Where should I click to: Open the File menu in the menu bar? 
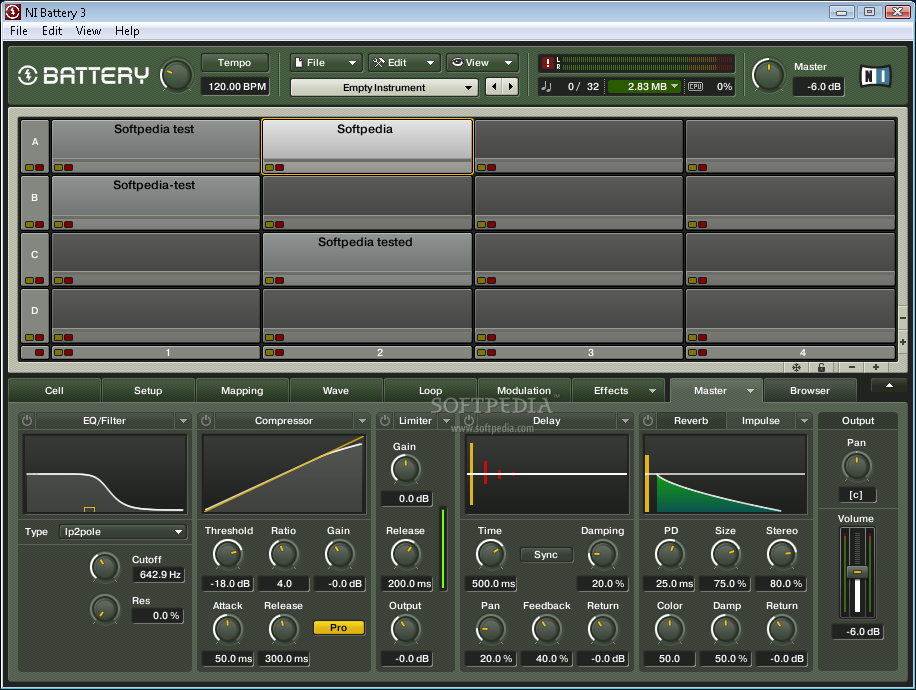pos(19,31)
